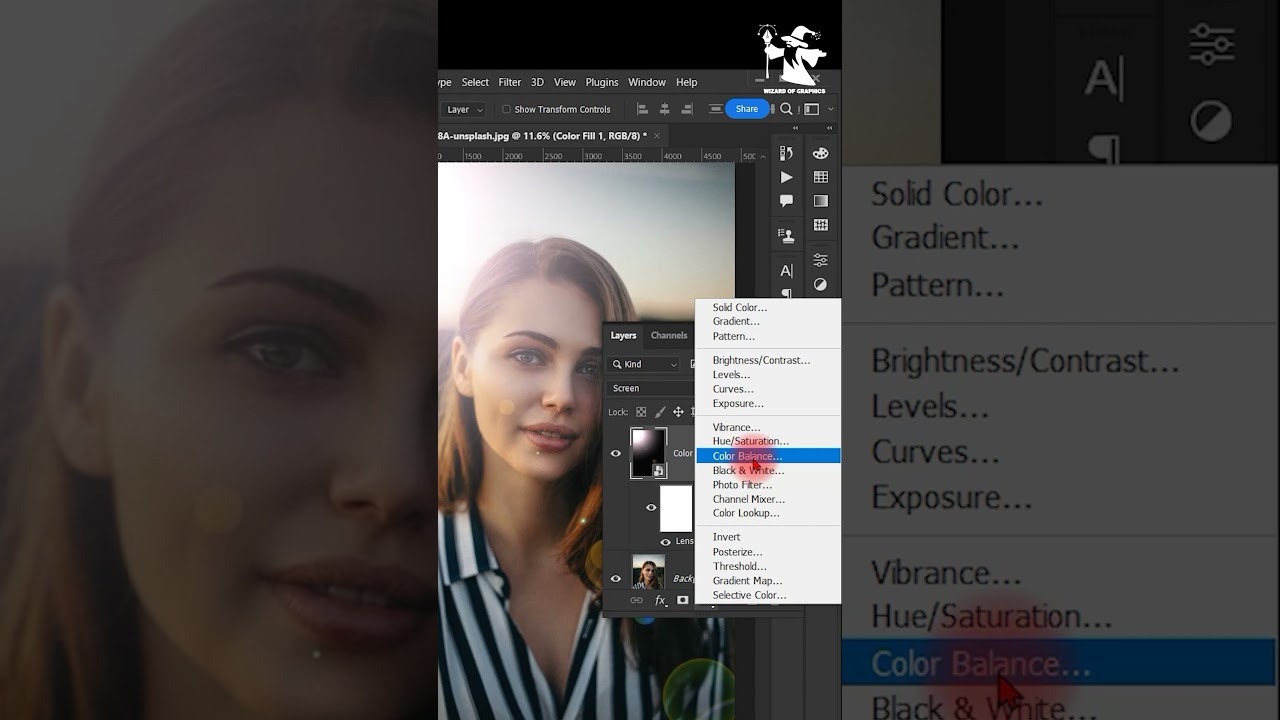Choose Vibrance adjustment
The height and width of the screenshot is (720, 1280).
(x=768, y=427)
